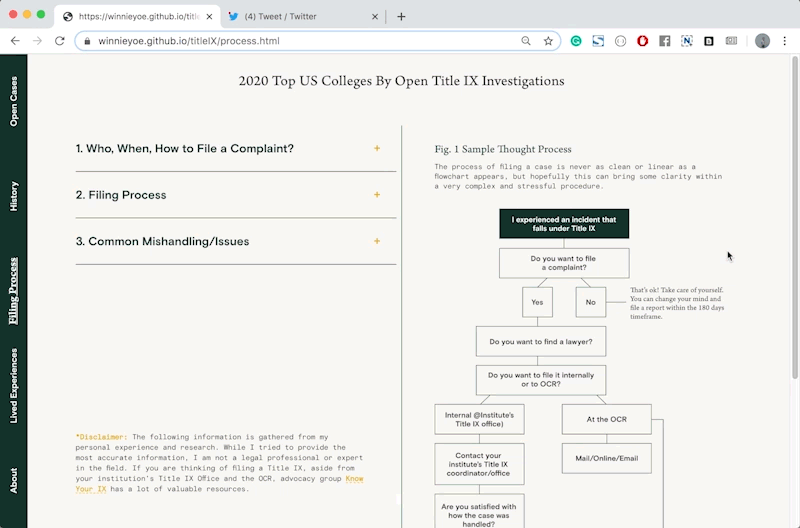
Task: Click 'Are you satisfied with how the case' box
Action: tap(479, 511)
